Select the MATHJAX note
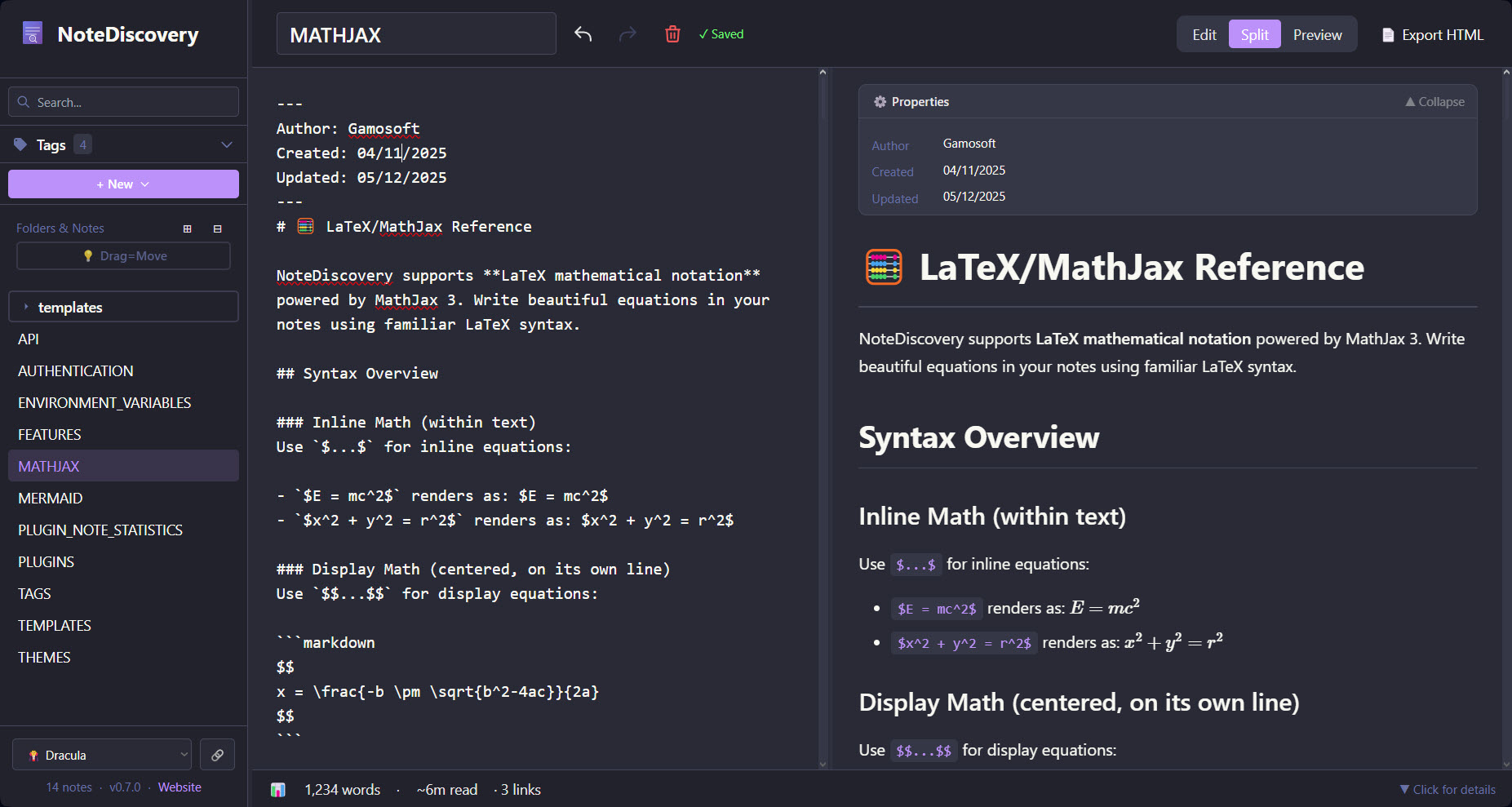1512x807 pixels. click(x=123, y=466)
